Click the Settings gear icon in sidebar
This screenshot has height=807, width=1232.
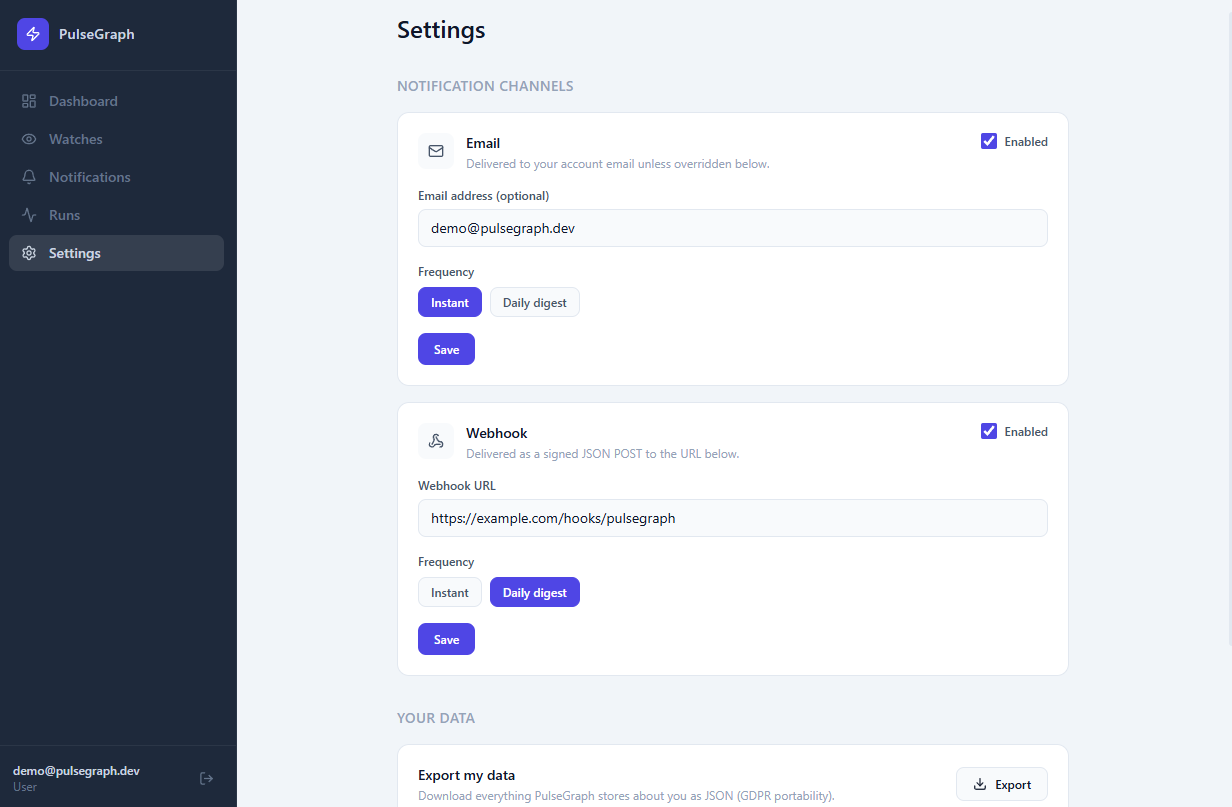29,253
